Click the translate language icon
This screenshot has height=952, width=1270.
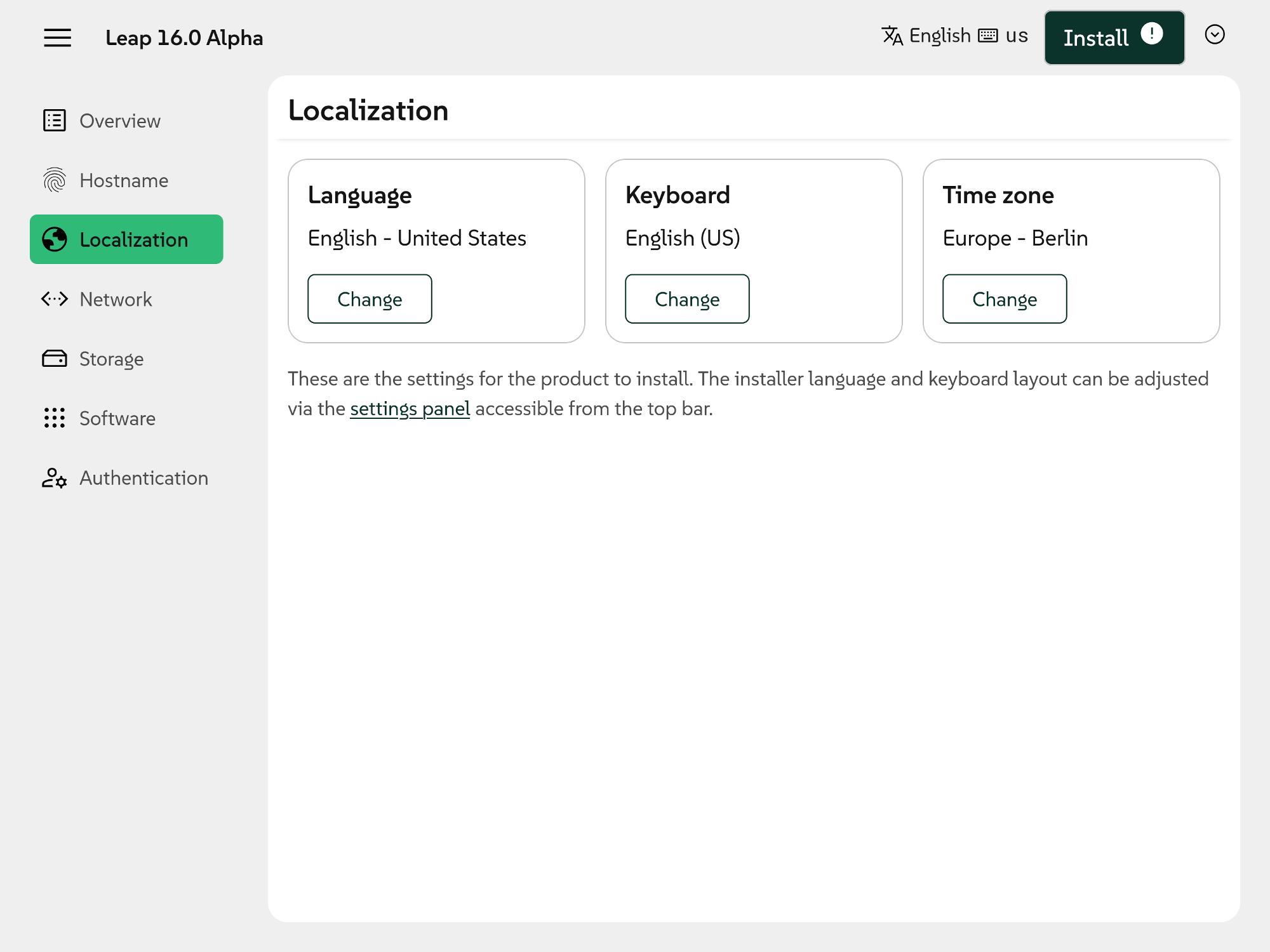pos(892,36)
